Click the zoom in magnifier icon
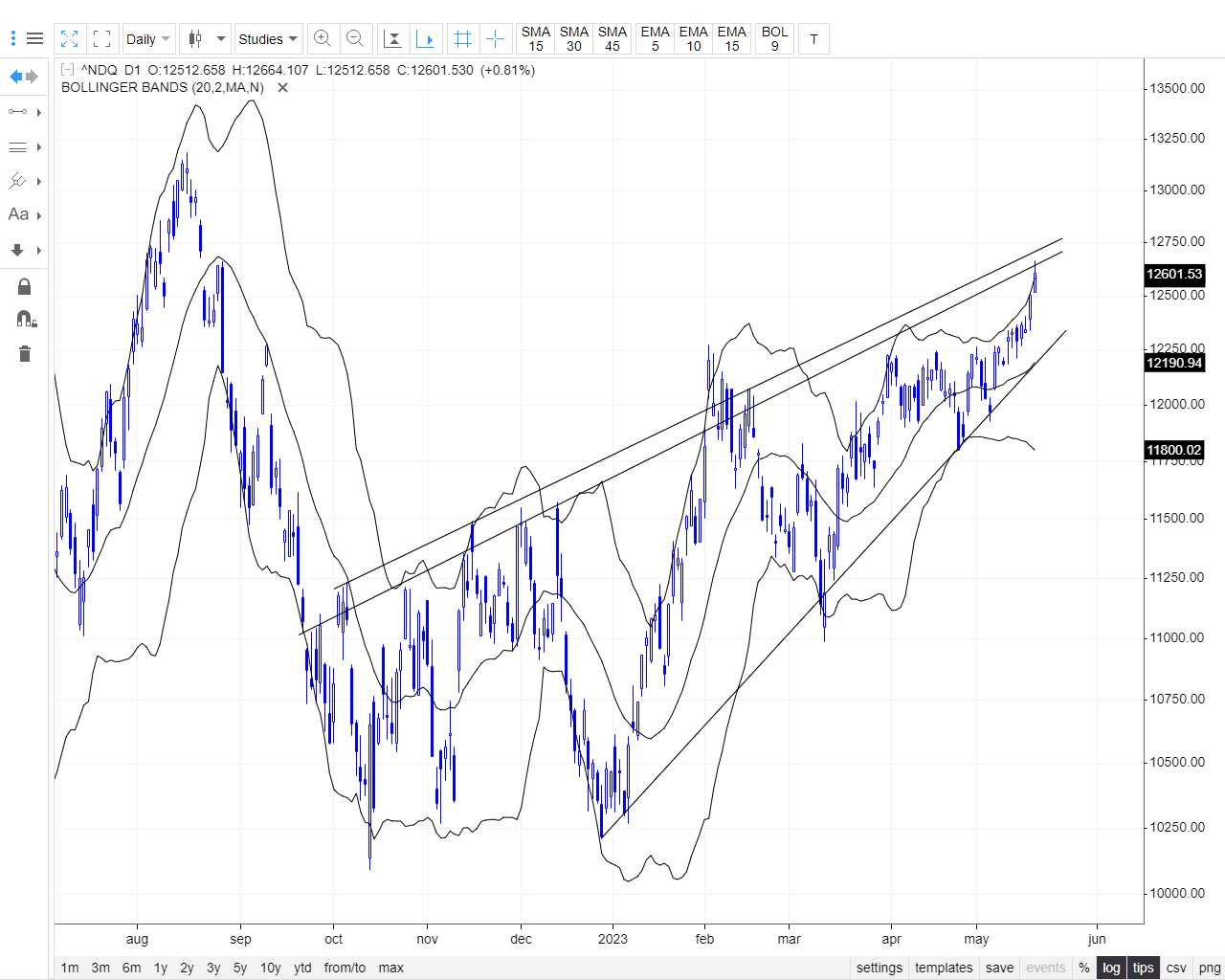1225x980 pixels. (x=323, y=38)
